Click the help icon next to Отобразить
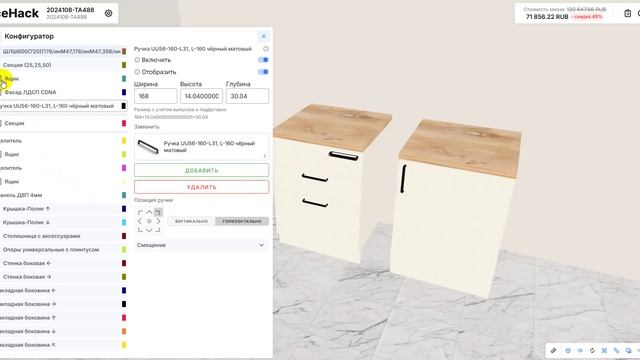Viewport: 640px width, 360px height. 137,72
